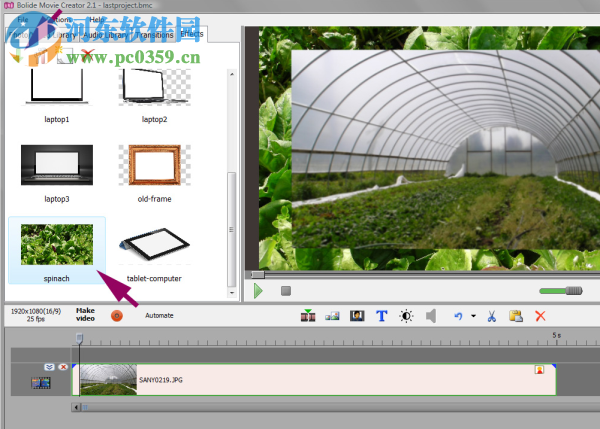
Task: Click the picture resize icon in toolbar
Action: 332,316
